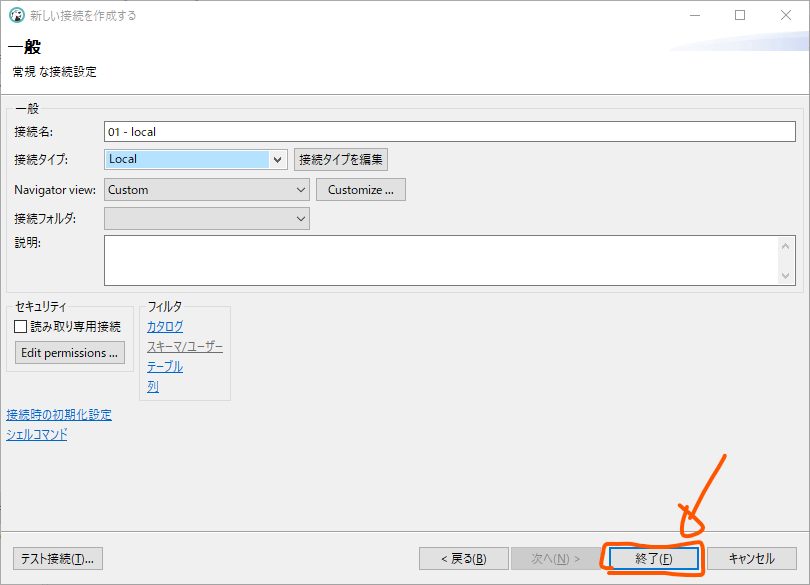Click the 接続タイプを編集 button

[x=341, y=159]
